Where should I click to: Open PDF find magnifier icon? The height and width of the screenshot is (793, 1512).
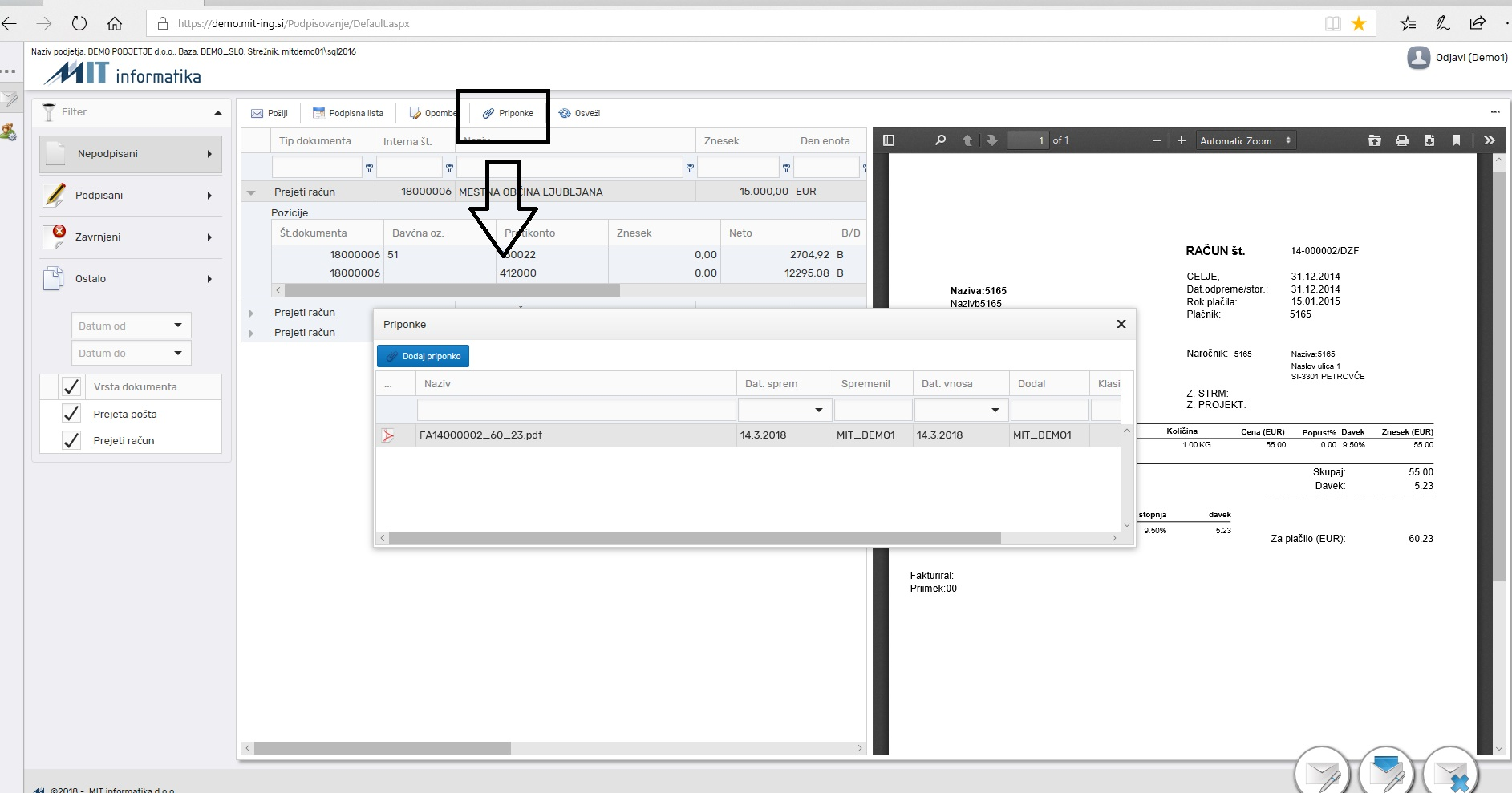(940, 140)
